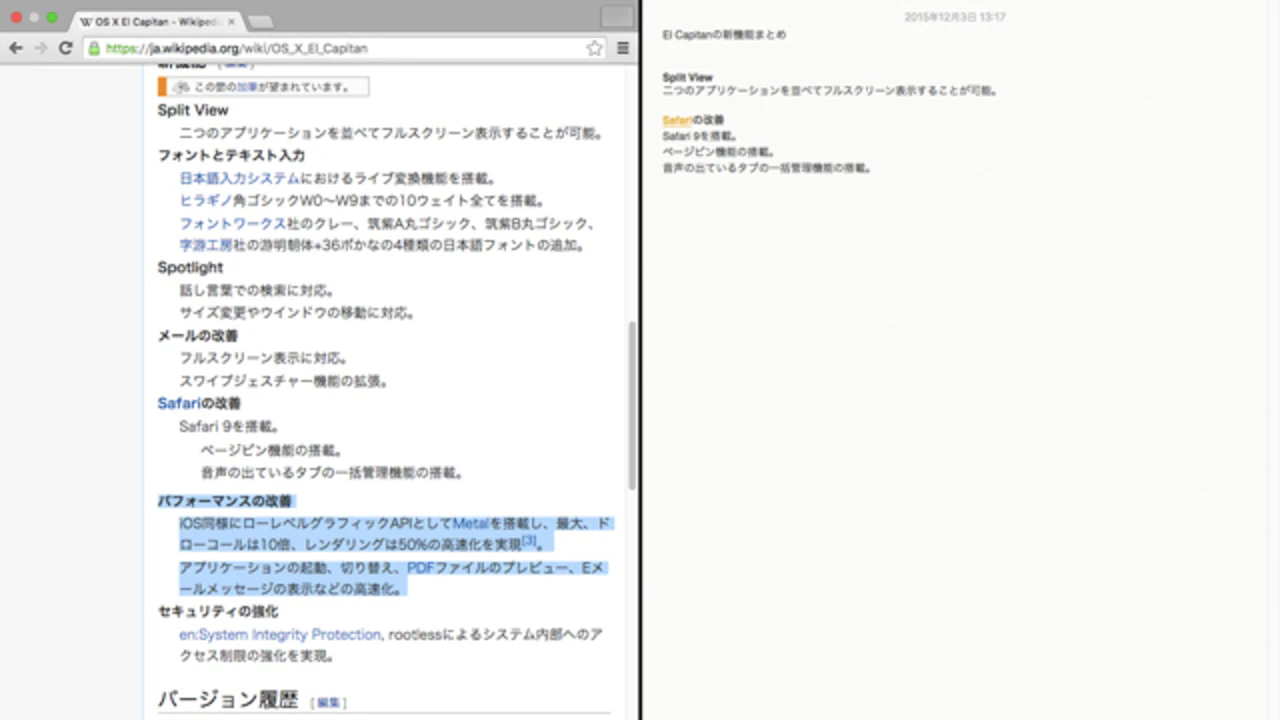Go back in Chrome browser

(16, 48)
